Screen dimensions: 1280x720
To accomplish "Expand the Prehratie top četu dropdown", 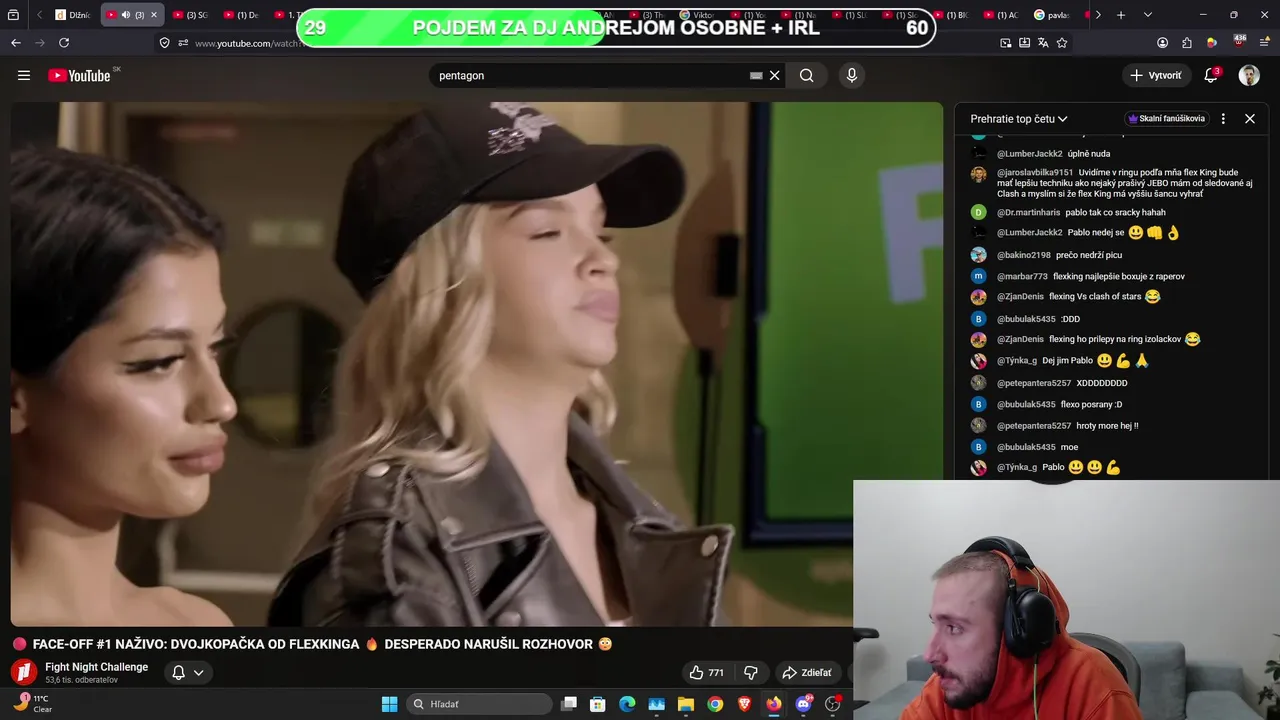I will click(x=1019, y=118).
